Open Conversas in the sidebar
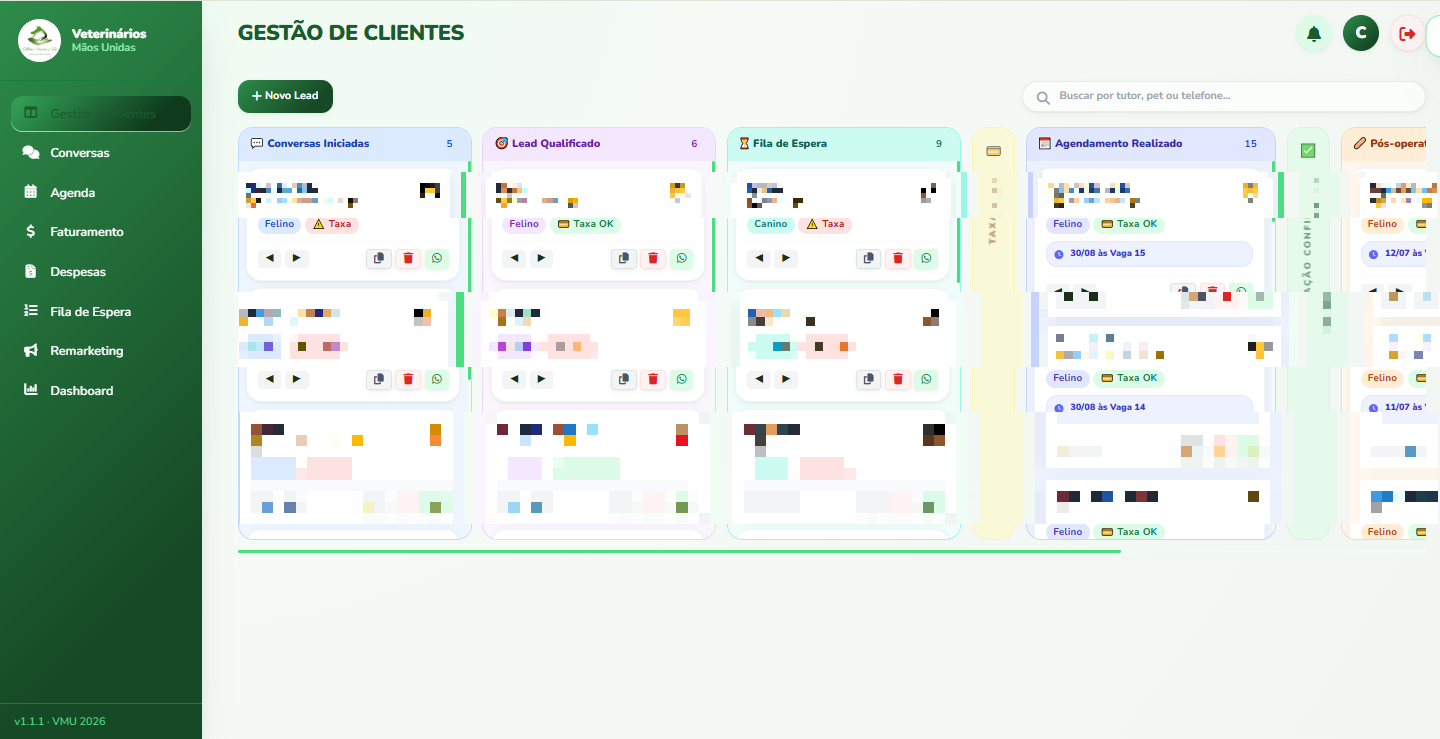This screenshot has width=1440, height=739. (x=101, y=153)
